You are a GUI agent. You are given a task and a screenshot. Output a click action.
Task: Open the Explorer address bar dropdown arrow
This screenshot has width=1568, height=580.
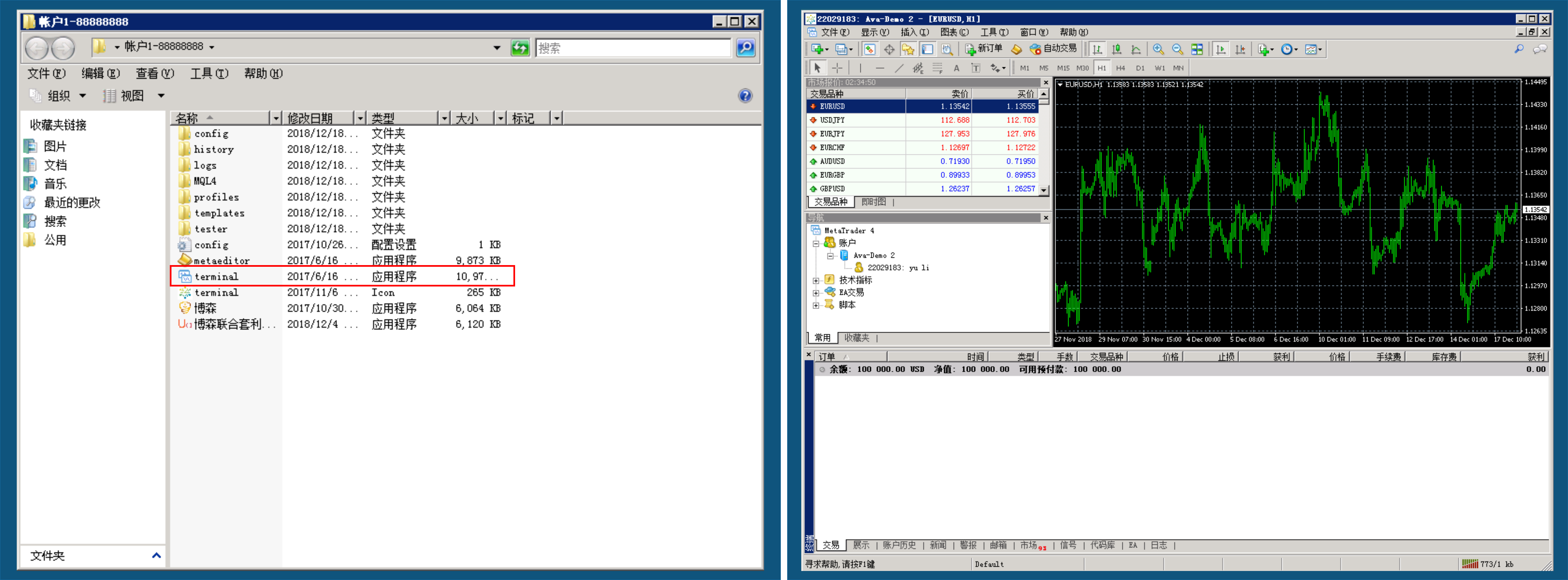(497, 47)
